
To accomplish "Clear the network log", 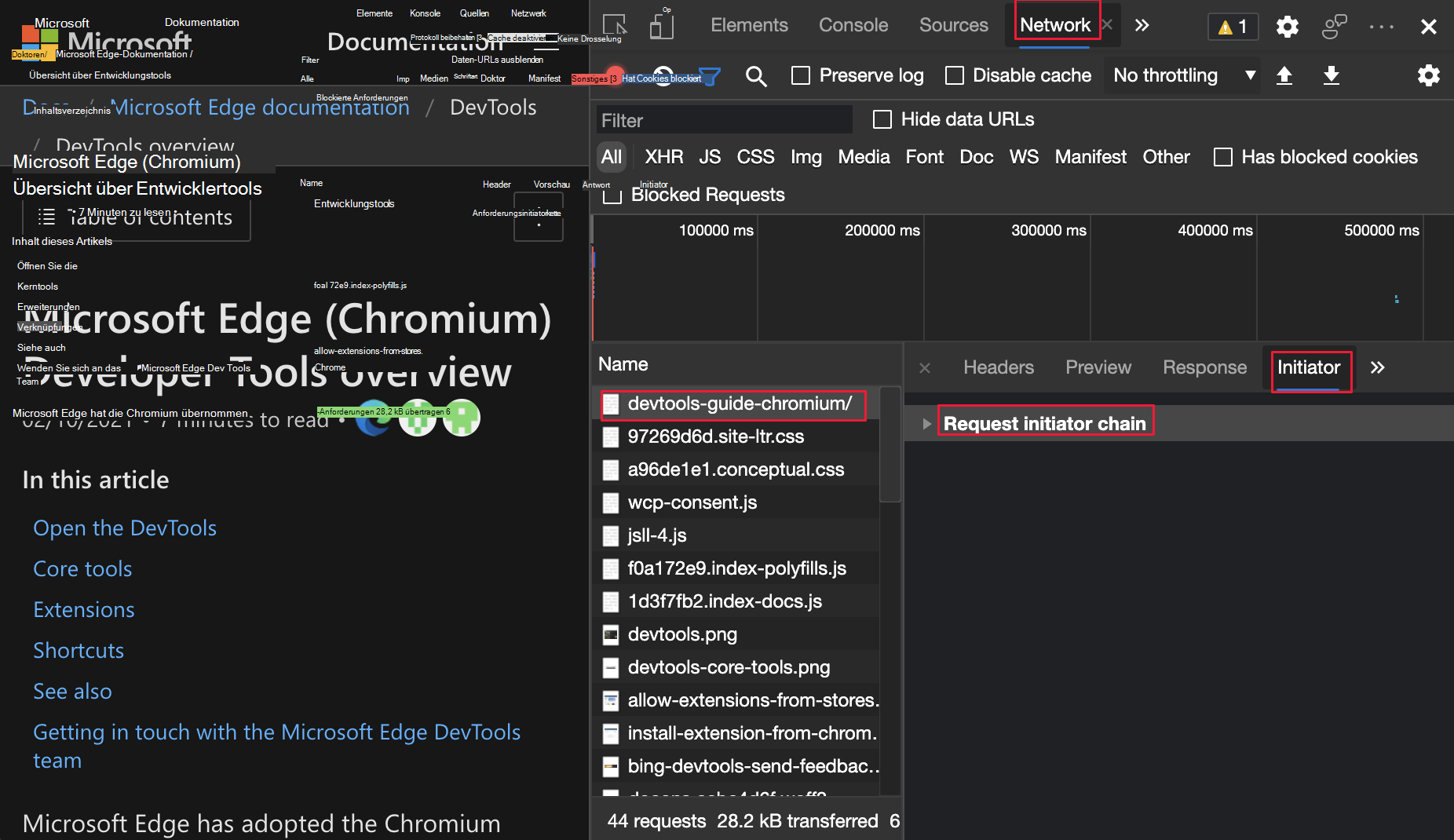I will (x=664, y=75).
